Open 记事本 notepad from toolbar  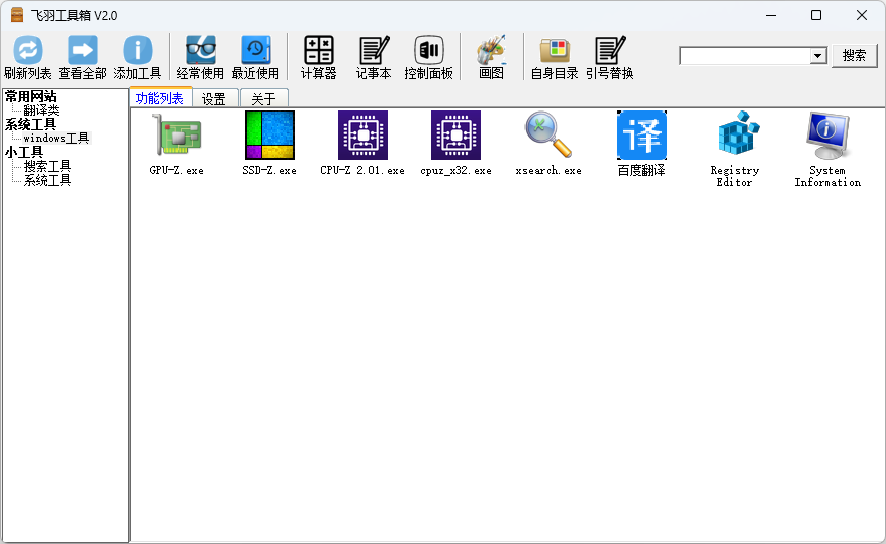[373, 51]
